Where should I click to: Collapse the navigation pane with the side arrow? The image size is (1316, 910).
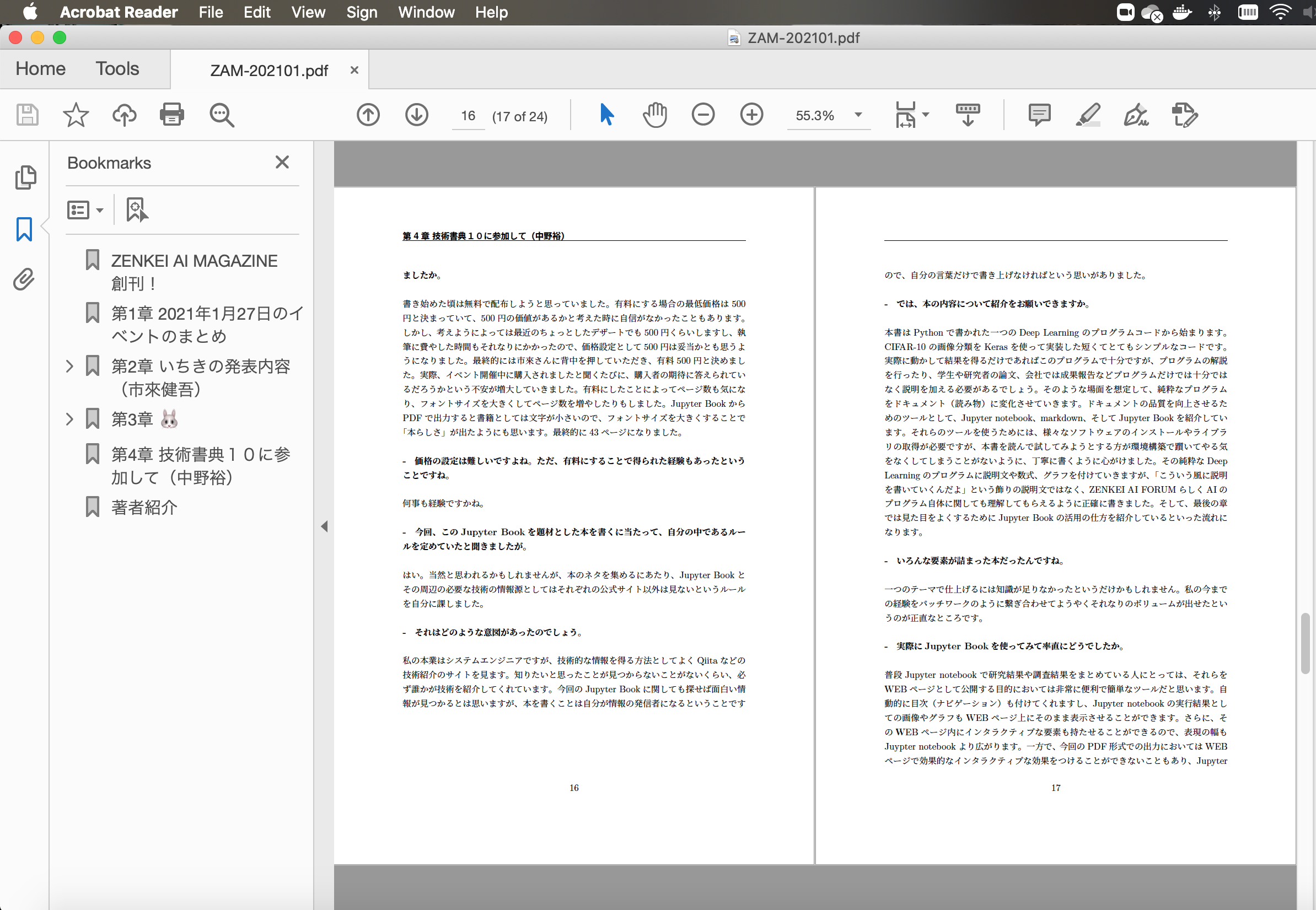click(324, 526)
